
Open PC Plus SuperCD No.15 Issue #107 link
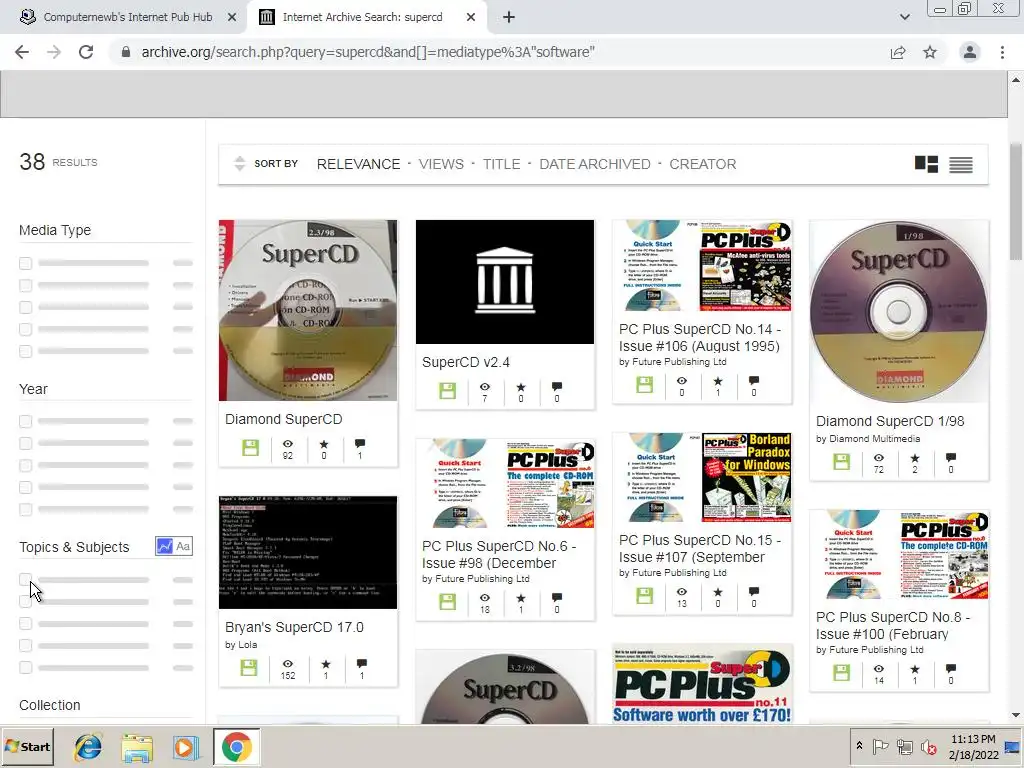point(699,549)
